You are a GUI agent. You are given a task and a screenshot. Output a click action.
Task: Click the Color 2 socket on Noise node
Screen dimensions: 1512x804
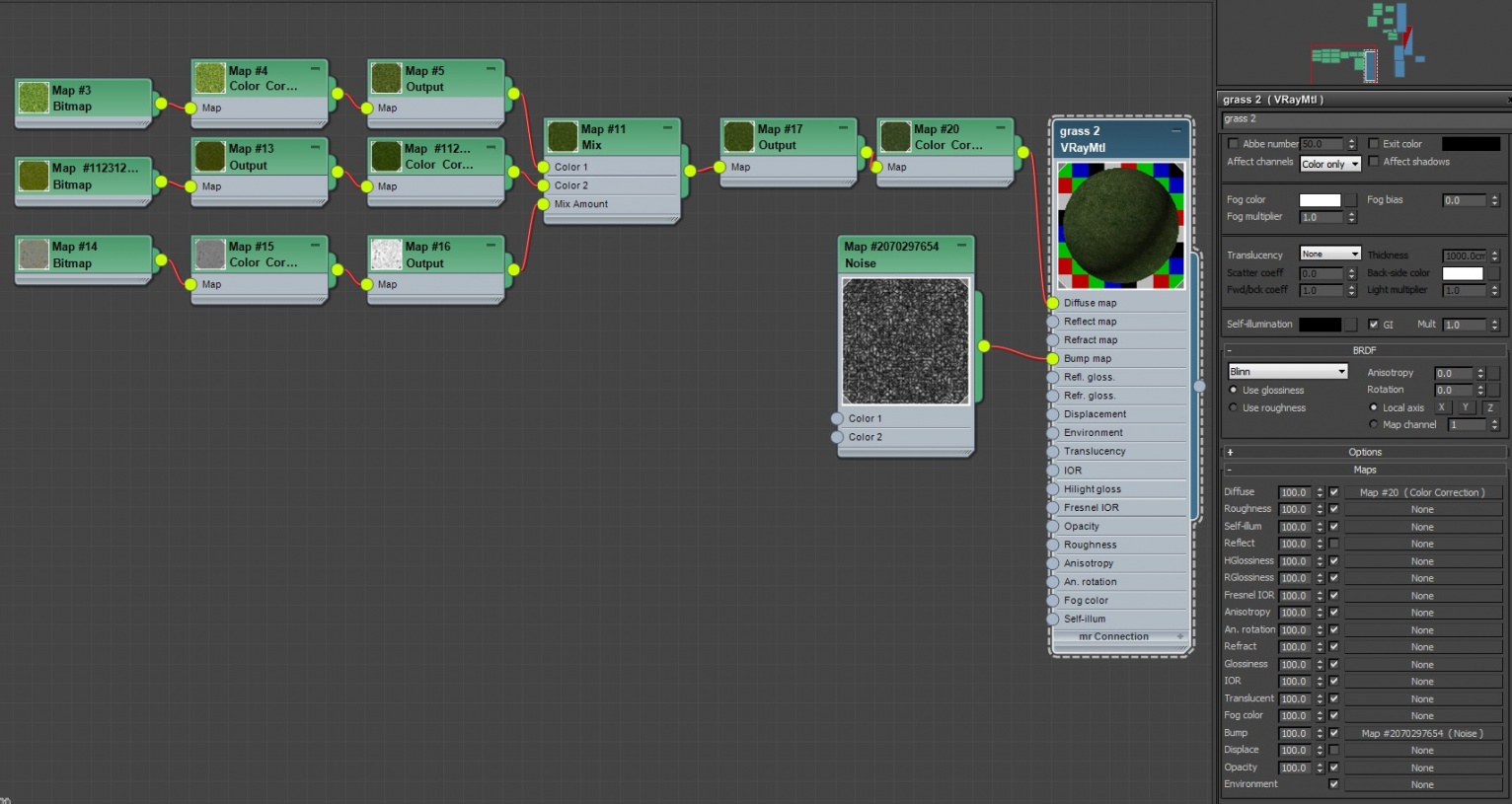(x=837, y=437)
